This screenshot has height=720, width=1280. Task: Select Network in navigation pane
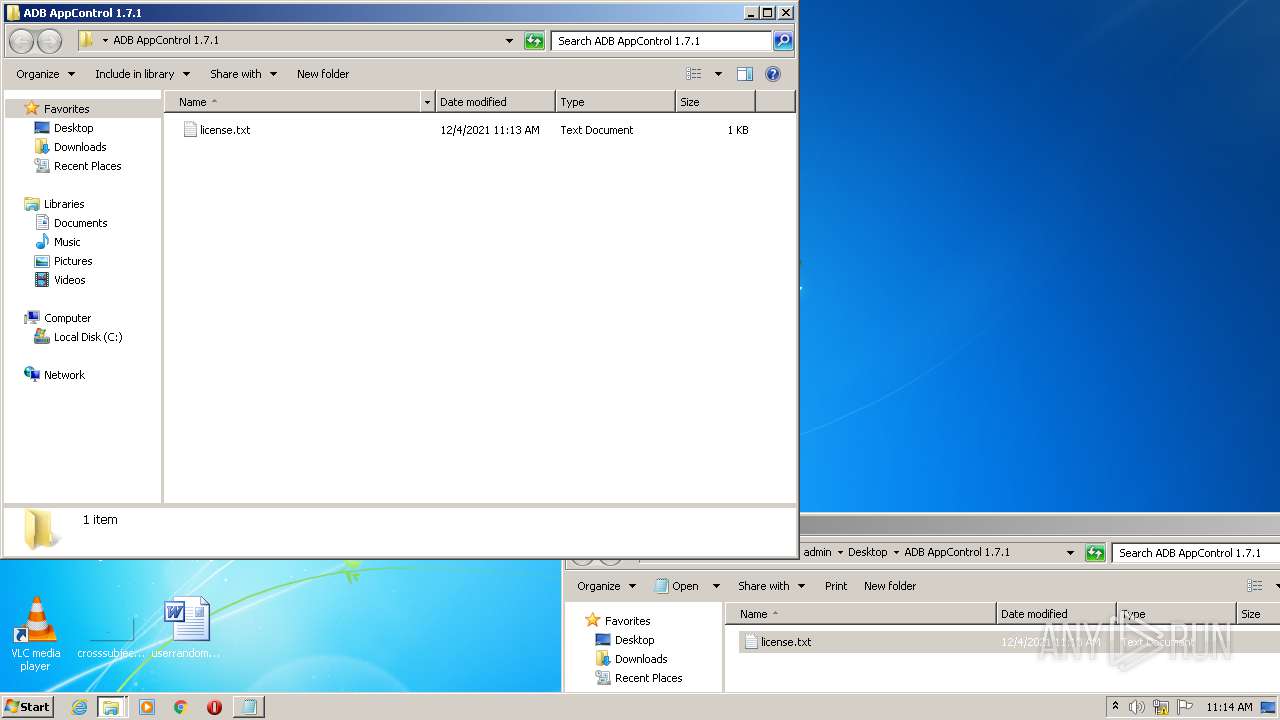[64, 375]
